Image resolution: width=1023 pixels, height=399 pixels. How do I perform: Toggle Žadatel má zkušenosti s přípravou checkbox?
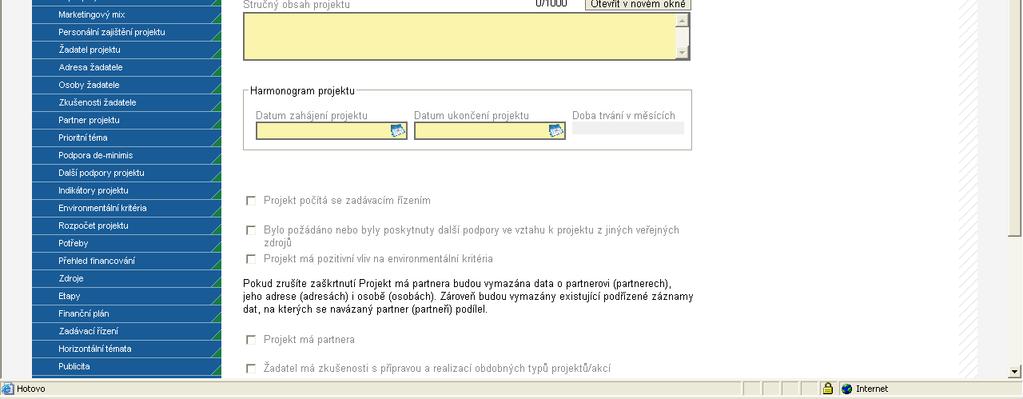[251, 368]
